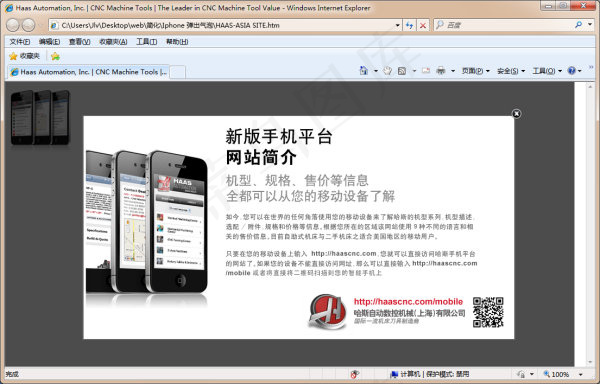Open the address bar history dropdown

pyautogui.click(x=397, y=25)
